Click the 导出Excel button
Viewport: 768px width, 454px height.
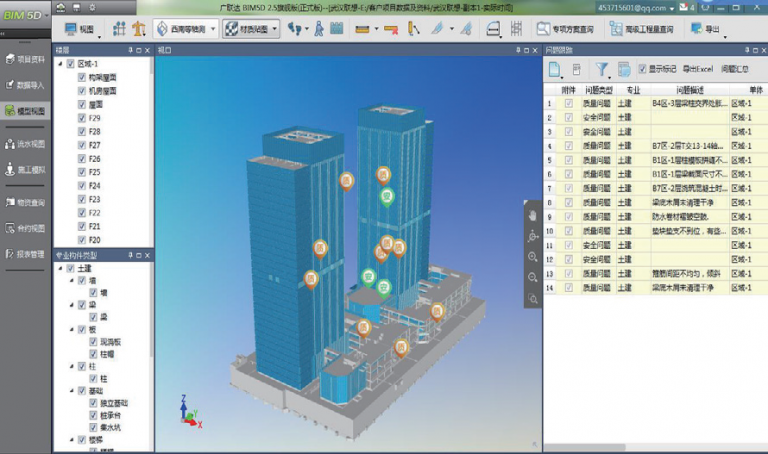[700, 69]
